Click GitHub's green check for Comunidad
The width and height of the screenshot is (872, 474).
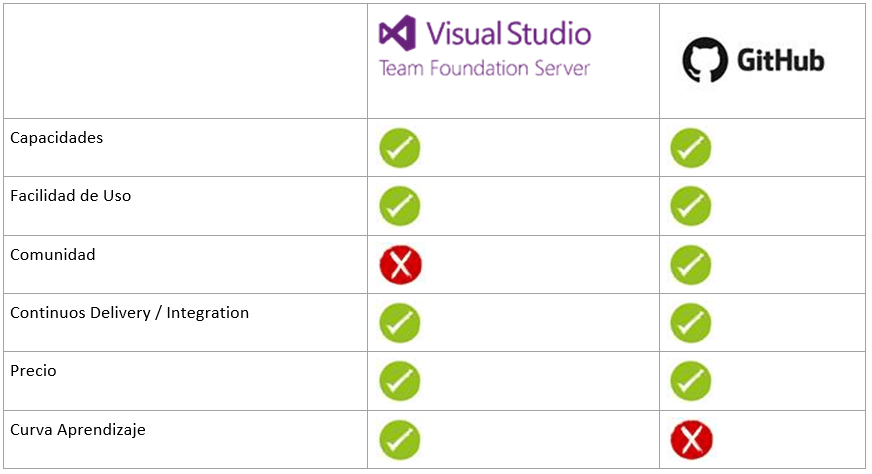pyautogui.click(x=691, y=265)
